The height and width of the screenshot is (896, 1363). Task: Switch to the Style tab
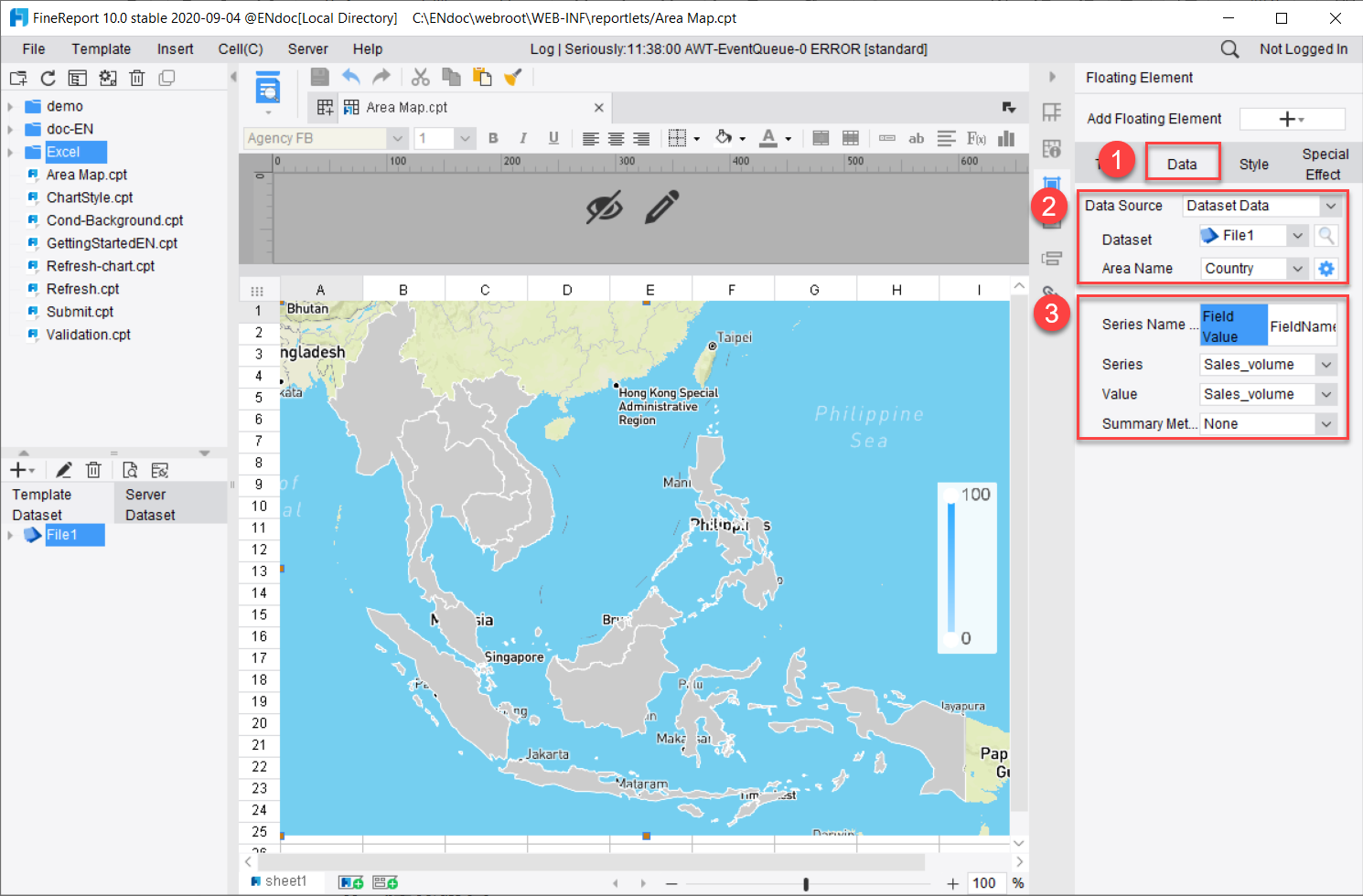click(x=1253, y=163)
